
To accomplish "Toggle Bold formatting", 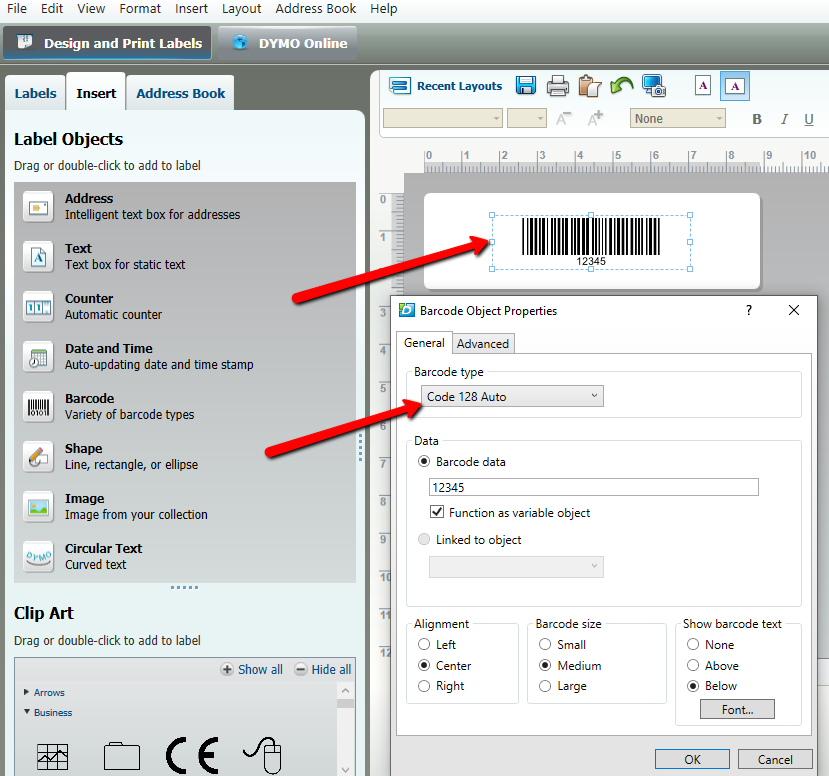I will pos(757,119).
